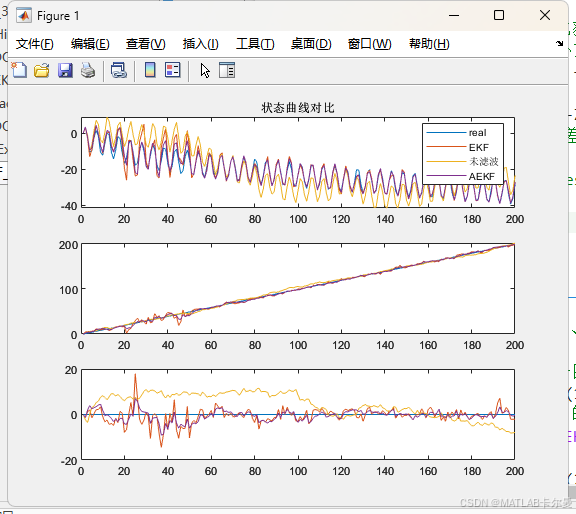Print the figure using the printer icon
Screen dimensions: 576x514
tap(88, 70)
